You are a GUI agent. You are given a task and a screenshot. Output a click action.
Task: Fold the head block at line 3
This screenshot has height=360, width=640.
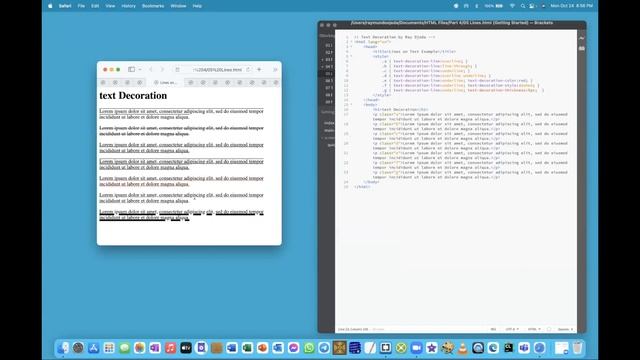[x=351, y=47]
